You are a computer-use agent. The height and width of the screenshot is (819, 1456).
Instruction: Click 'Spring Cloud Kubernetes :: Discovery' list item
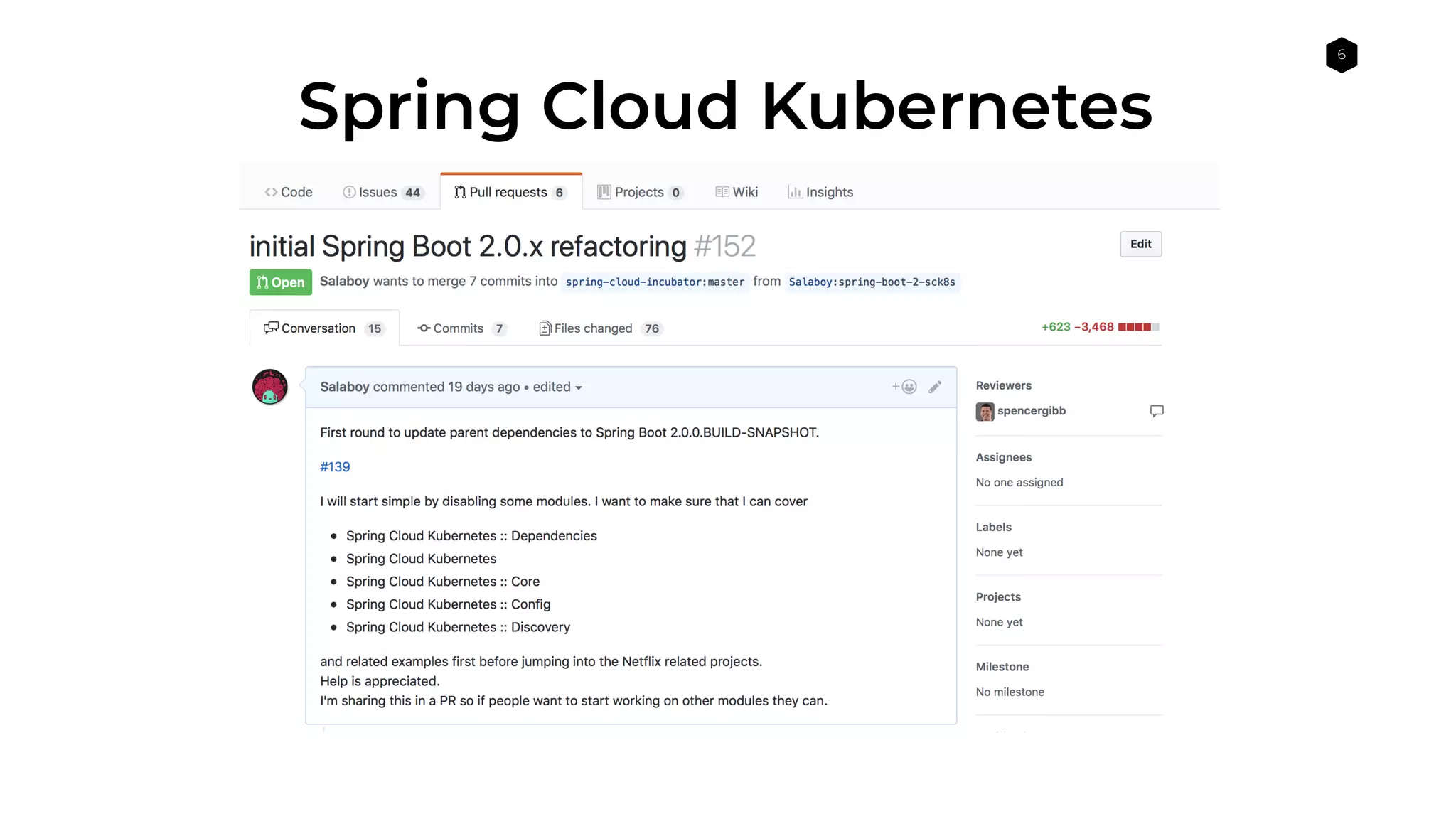coord(458,627)
